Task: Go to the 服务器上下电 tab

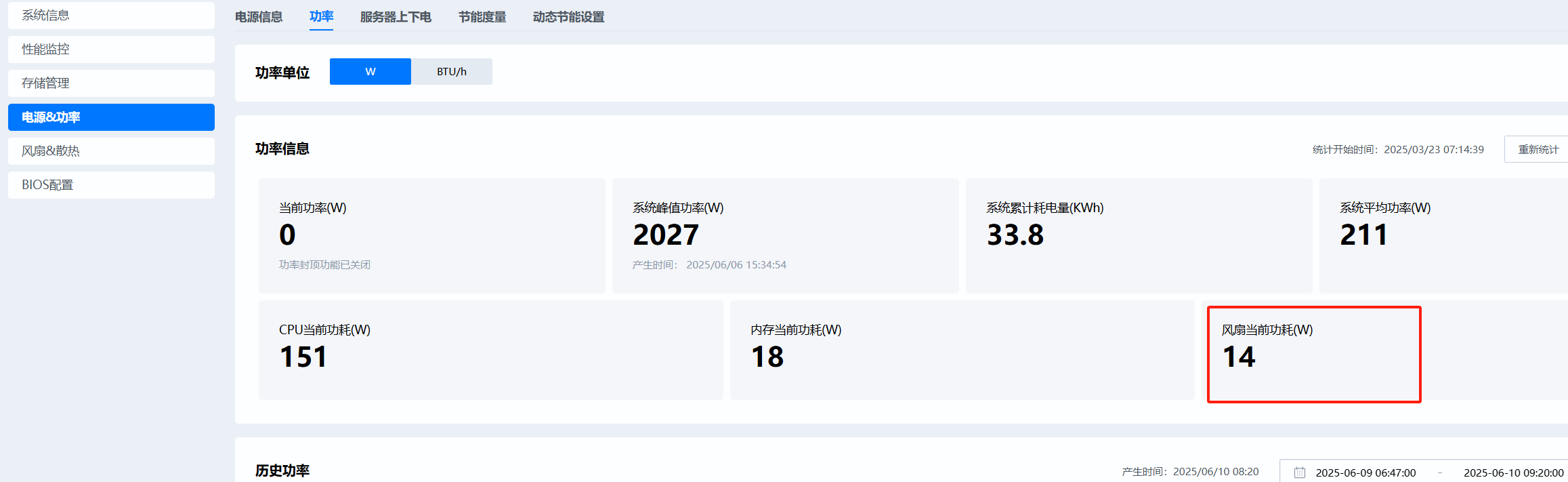Action: click(396, 17)
